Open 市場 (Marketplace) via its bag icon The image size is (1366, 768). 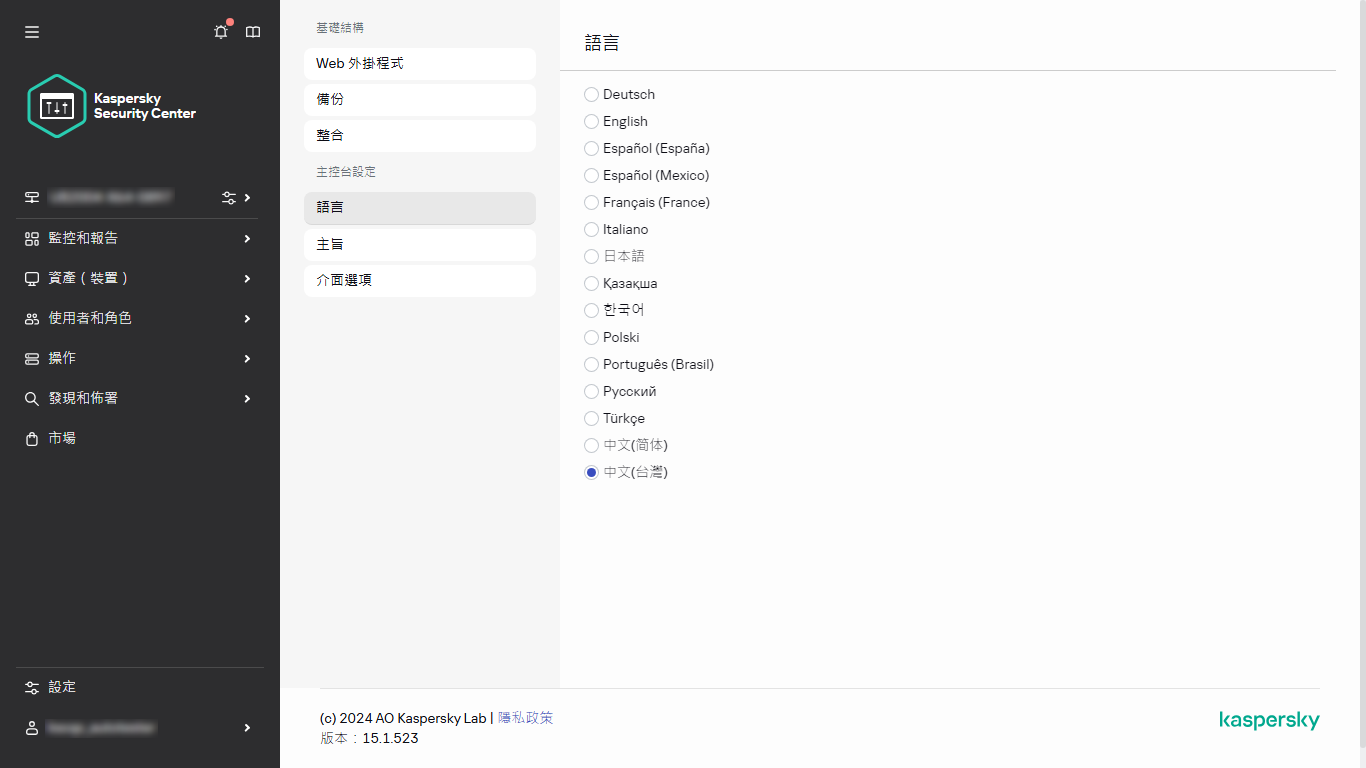[32, 438]
